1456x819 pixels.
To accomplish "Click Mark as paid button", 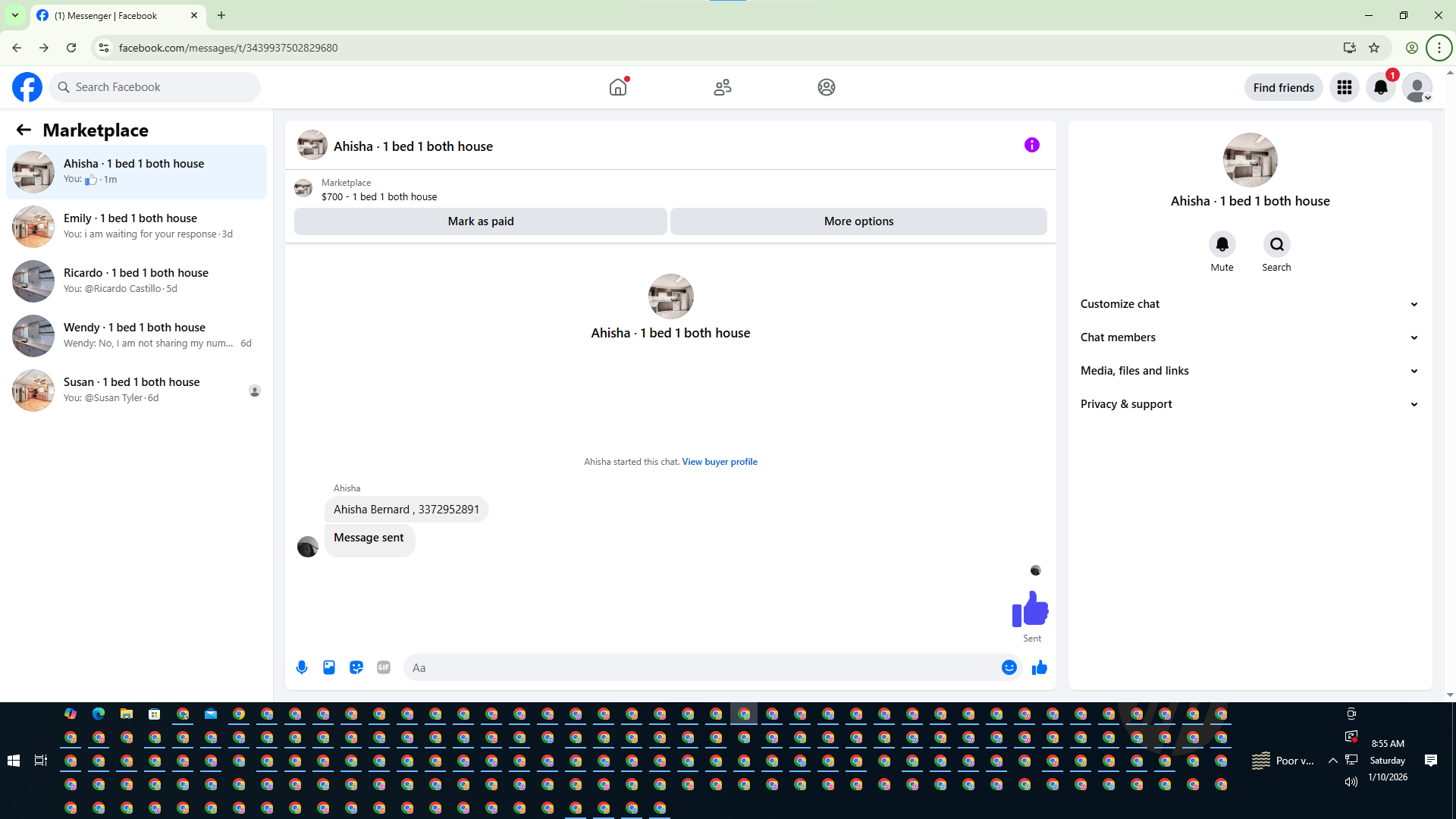I will click(481, 221).
